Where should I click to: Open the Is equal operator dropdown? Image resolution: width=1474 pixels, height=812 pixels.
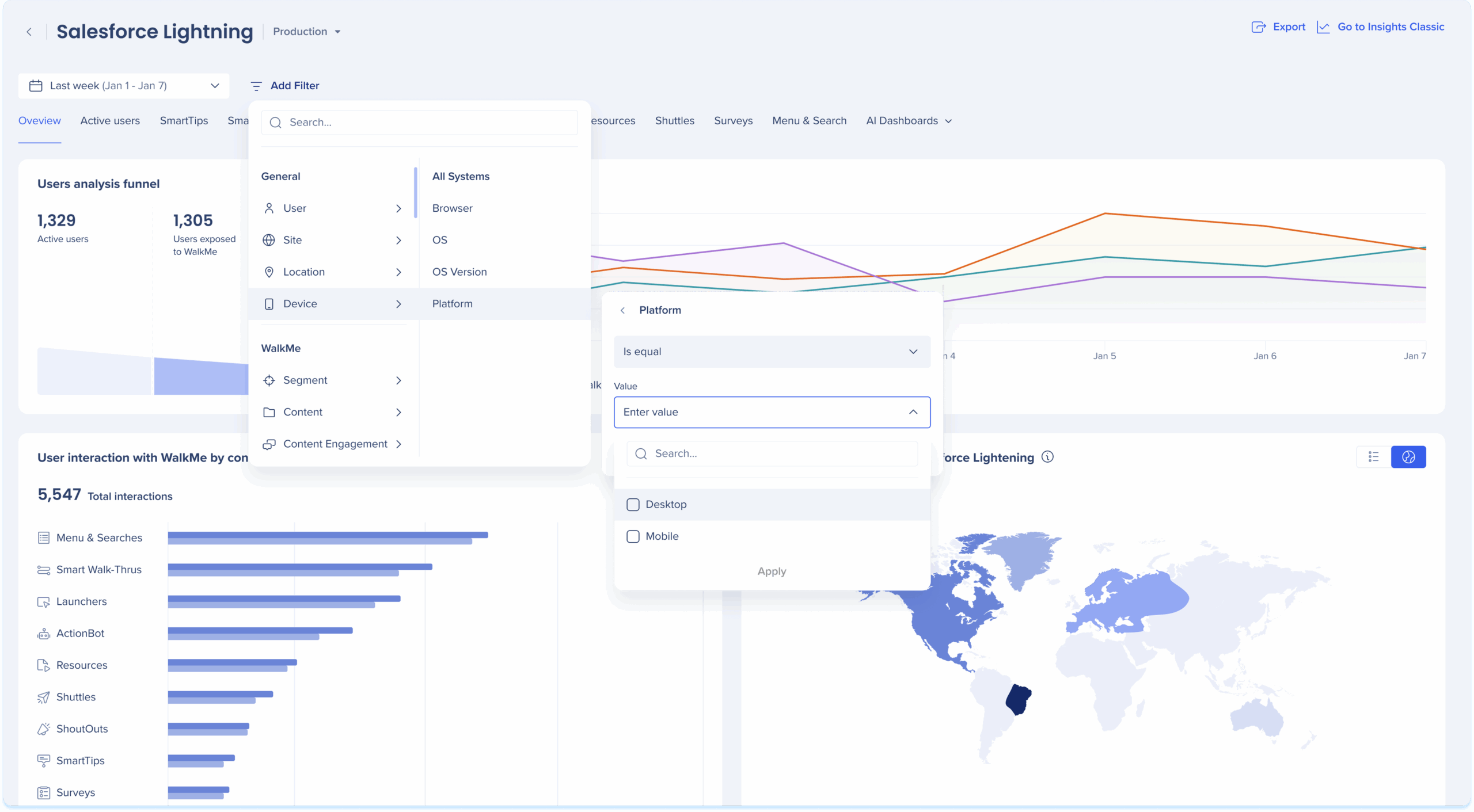tap(772, 352)
